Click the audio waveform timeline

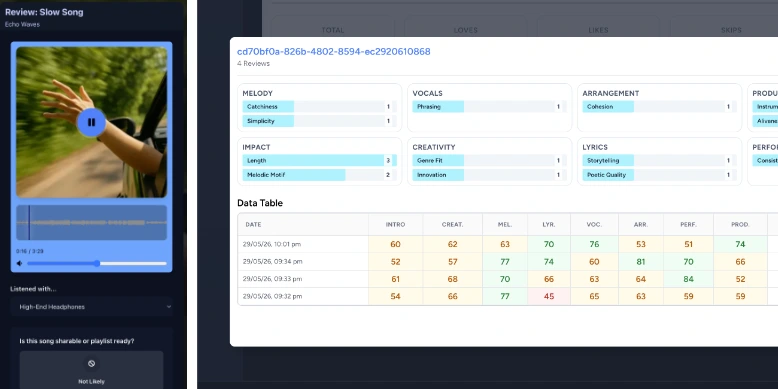[x=91, y=223]
